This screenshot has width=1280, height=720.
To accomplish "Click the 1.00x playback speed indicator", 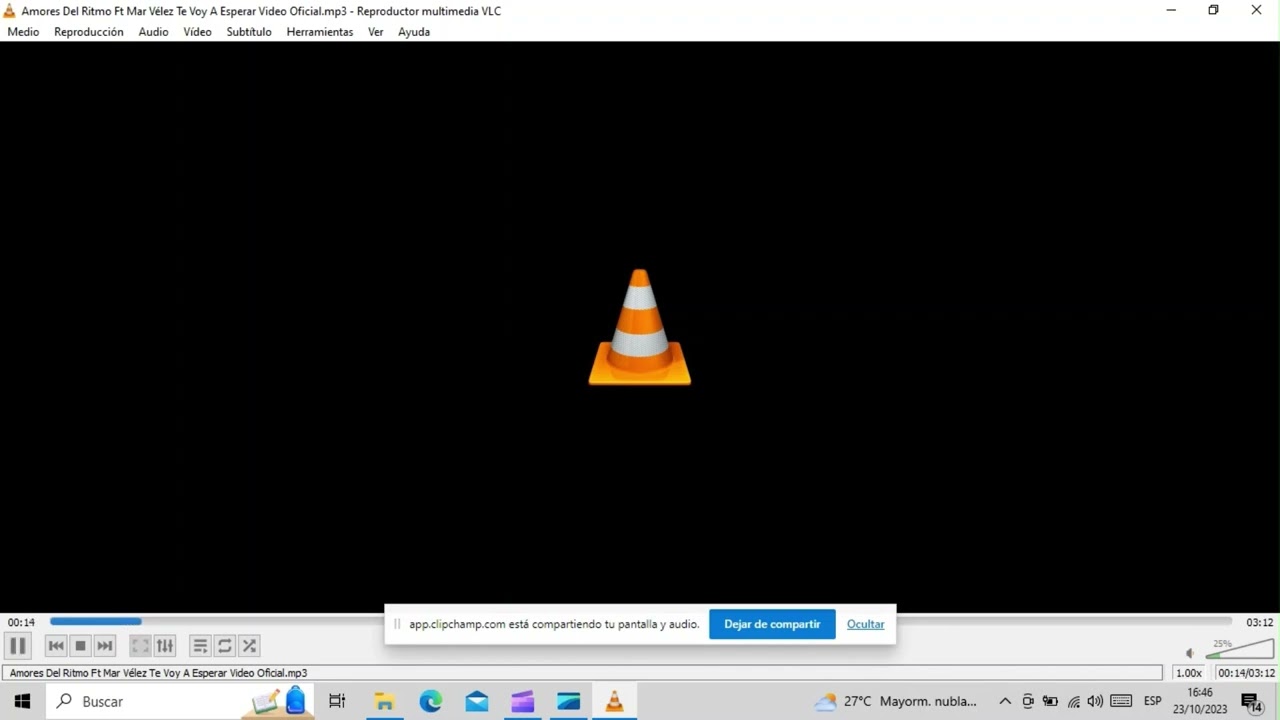I will pyautogui.click(x=1189, y=673).
